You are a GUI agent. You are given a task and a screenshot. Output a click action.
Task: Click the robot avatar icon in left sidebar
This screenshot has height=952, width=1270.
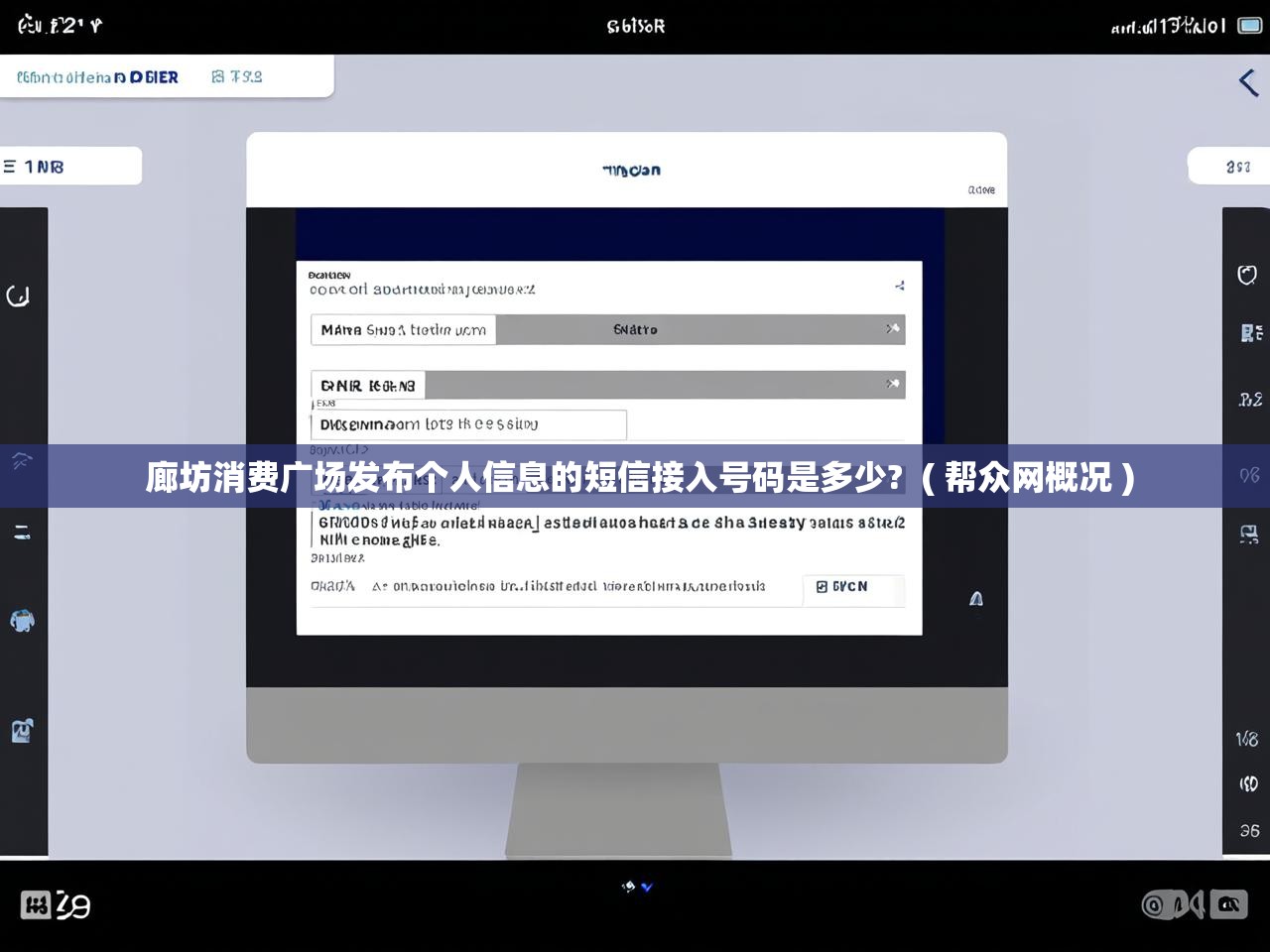click(x=22, y=621)
